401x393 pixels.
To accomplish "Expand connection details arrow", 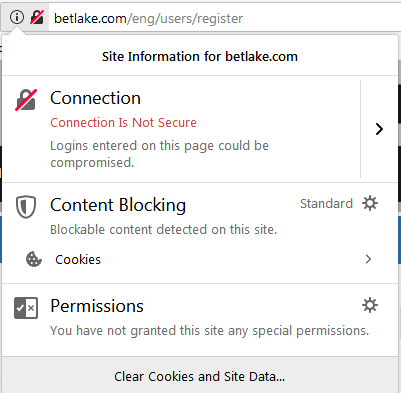I will pos(379,129).
